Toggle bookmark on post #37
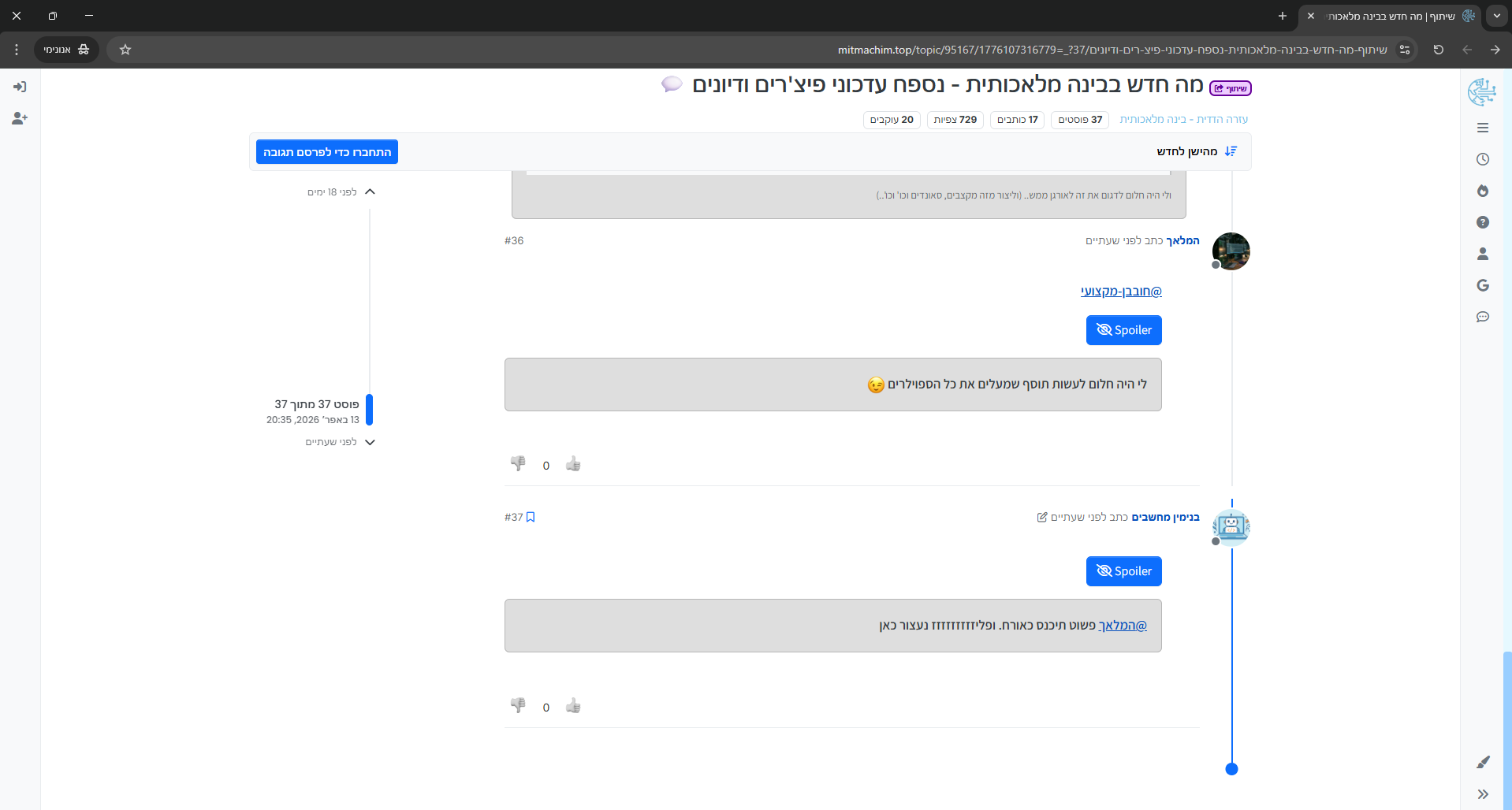 pos(531,517)
